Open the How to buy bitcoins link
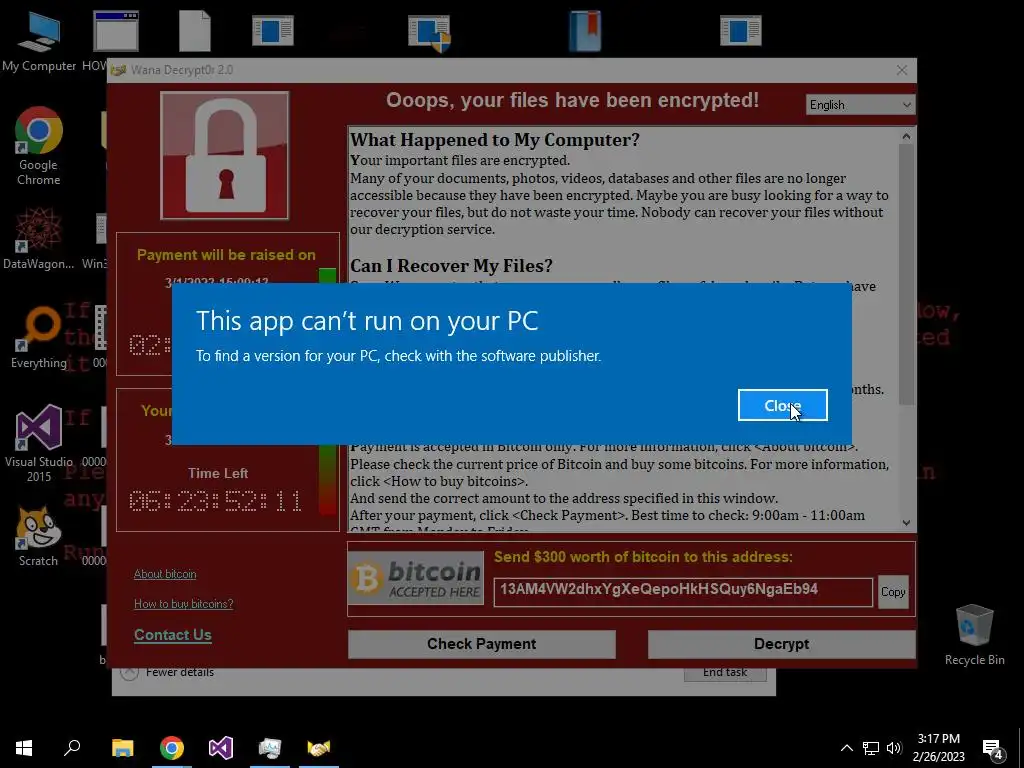Screen dimensions: 1024x768 click(x=184, y=604)
